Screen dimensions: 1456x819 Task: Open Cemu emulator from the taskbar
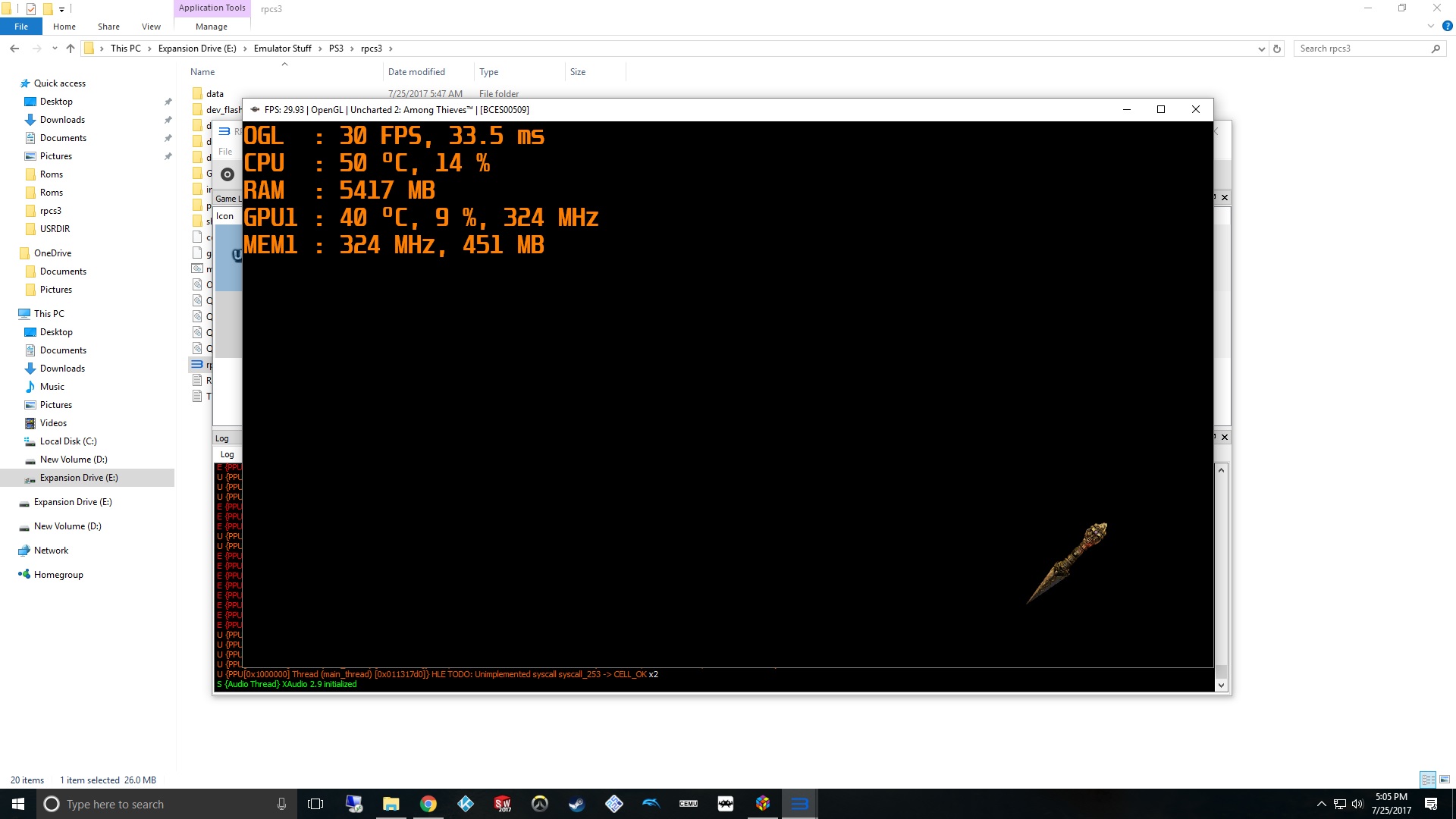[689, 804]
